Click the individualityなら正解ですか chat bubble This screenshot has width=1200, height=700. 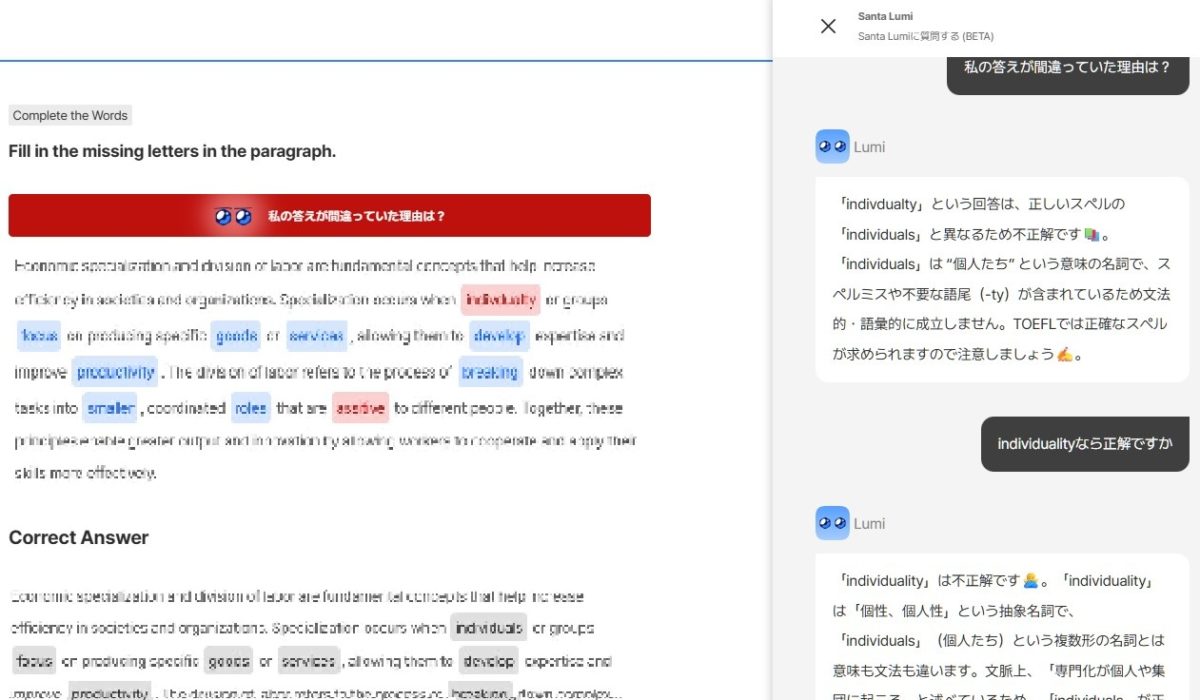point(1084,444)
